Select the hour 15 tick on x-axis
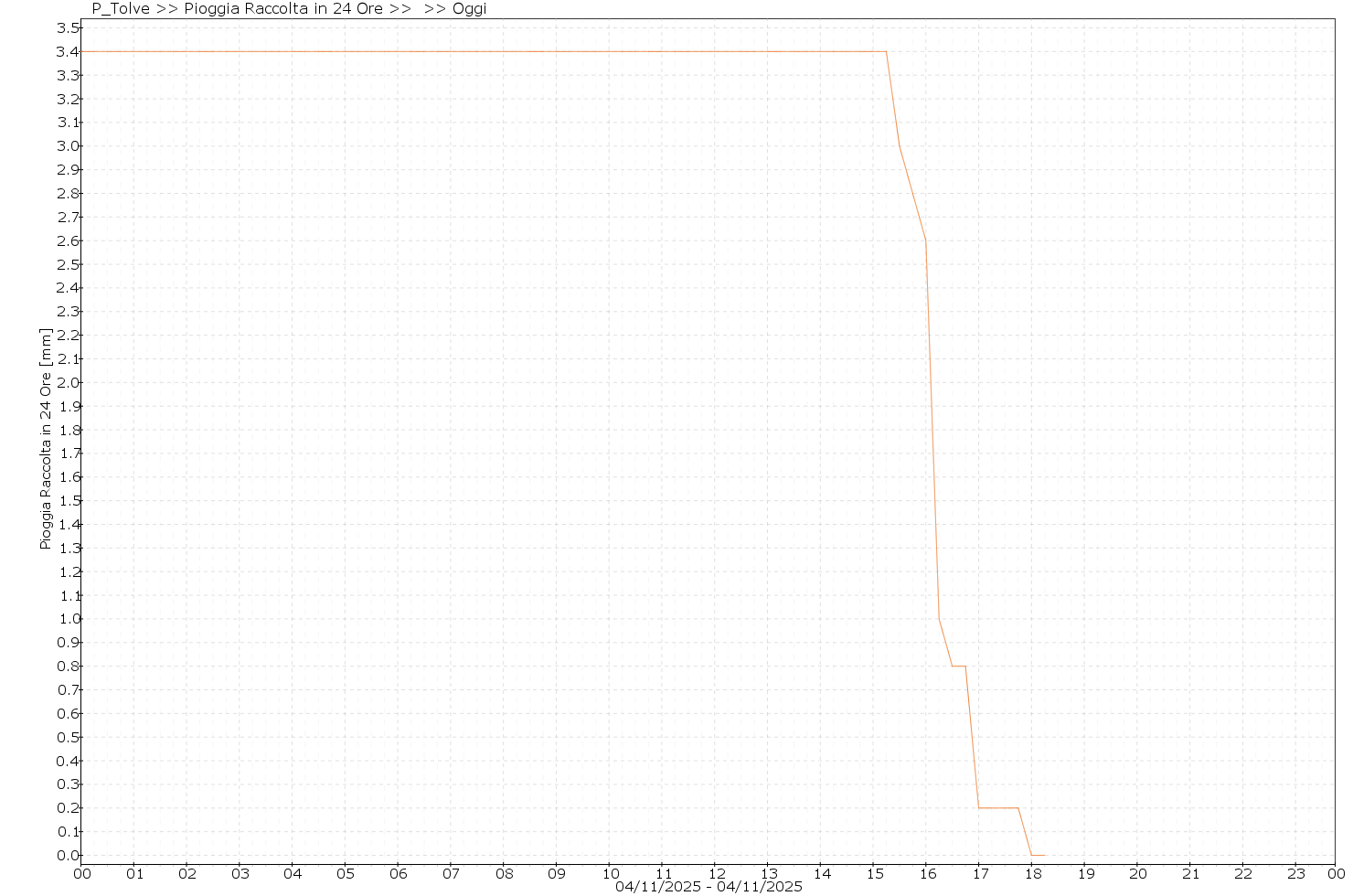The height and width of the screenshot is (896, 1353). pos(873,873)
